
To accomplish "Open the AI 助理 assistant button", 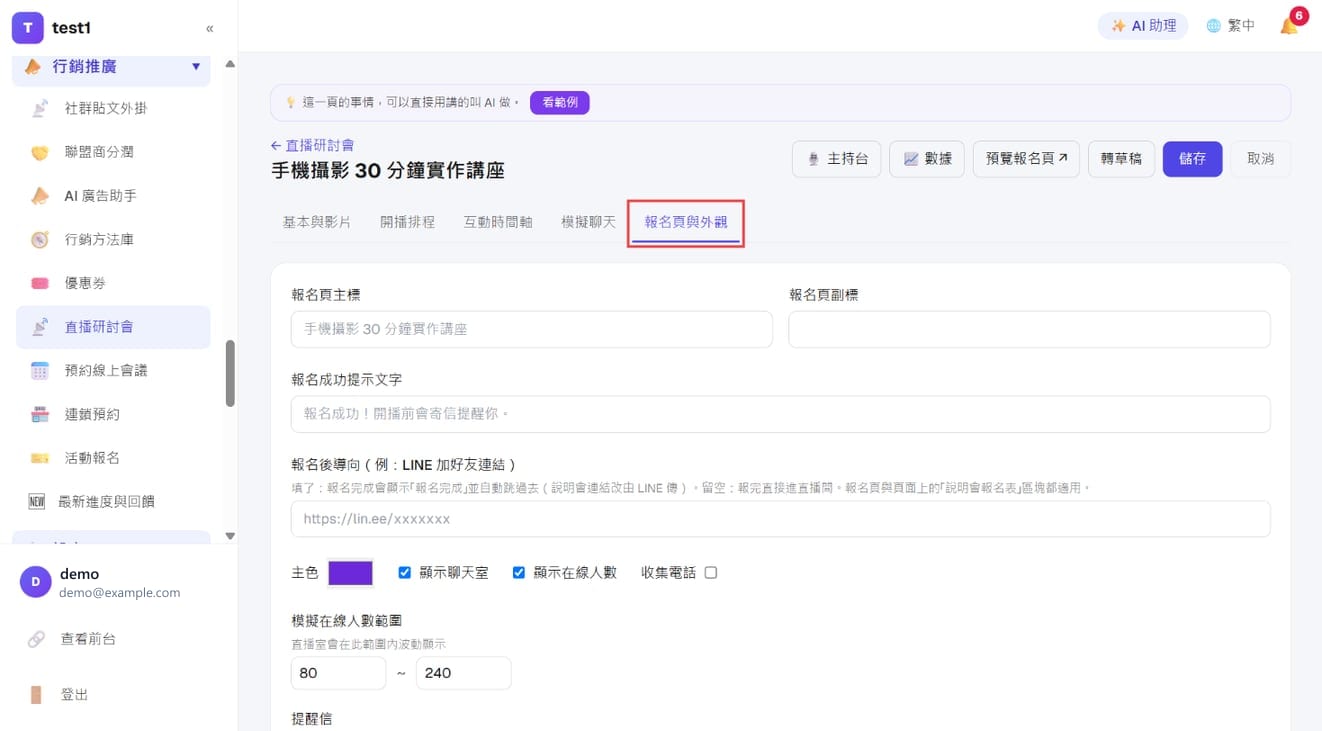I will [x=1143, y=26].
